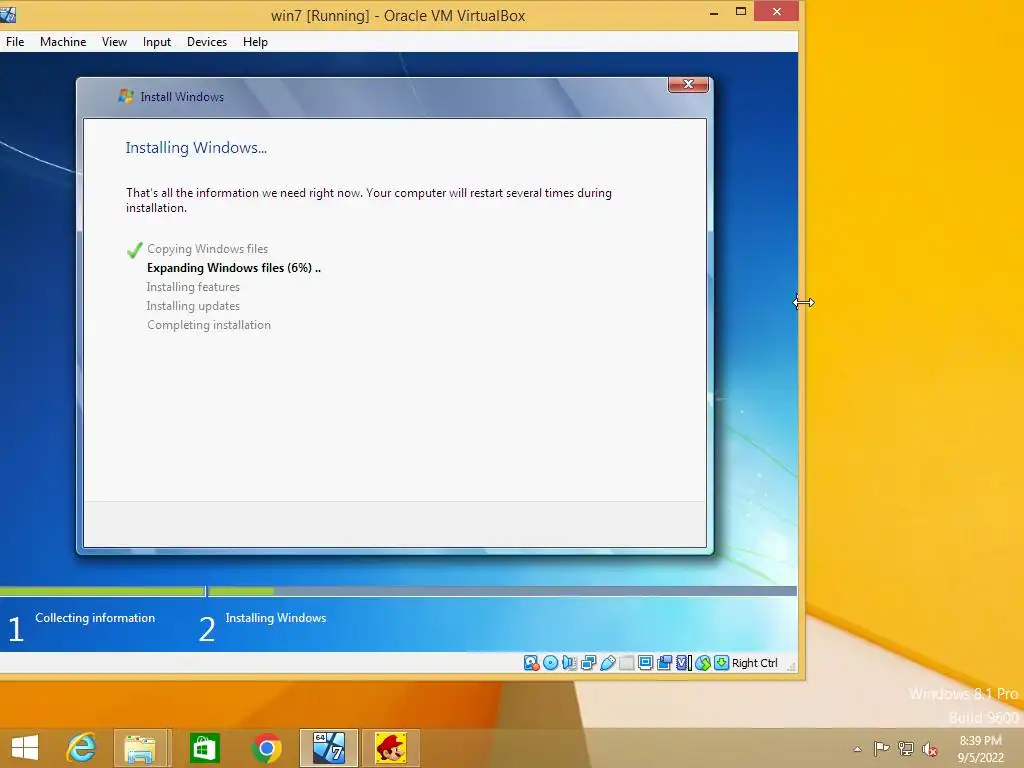Launch Internet Explorer from the taskbar
1024x768 pixels.
[x=82, y=748]
